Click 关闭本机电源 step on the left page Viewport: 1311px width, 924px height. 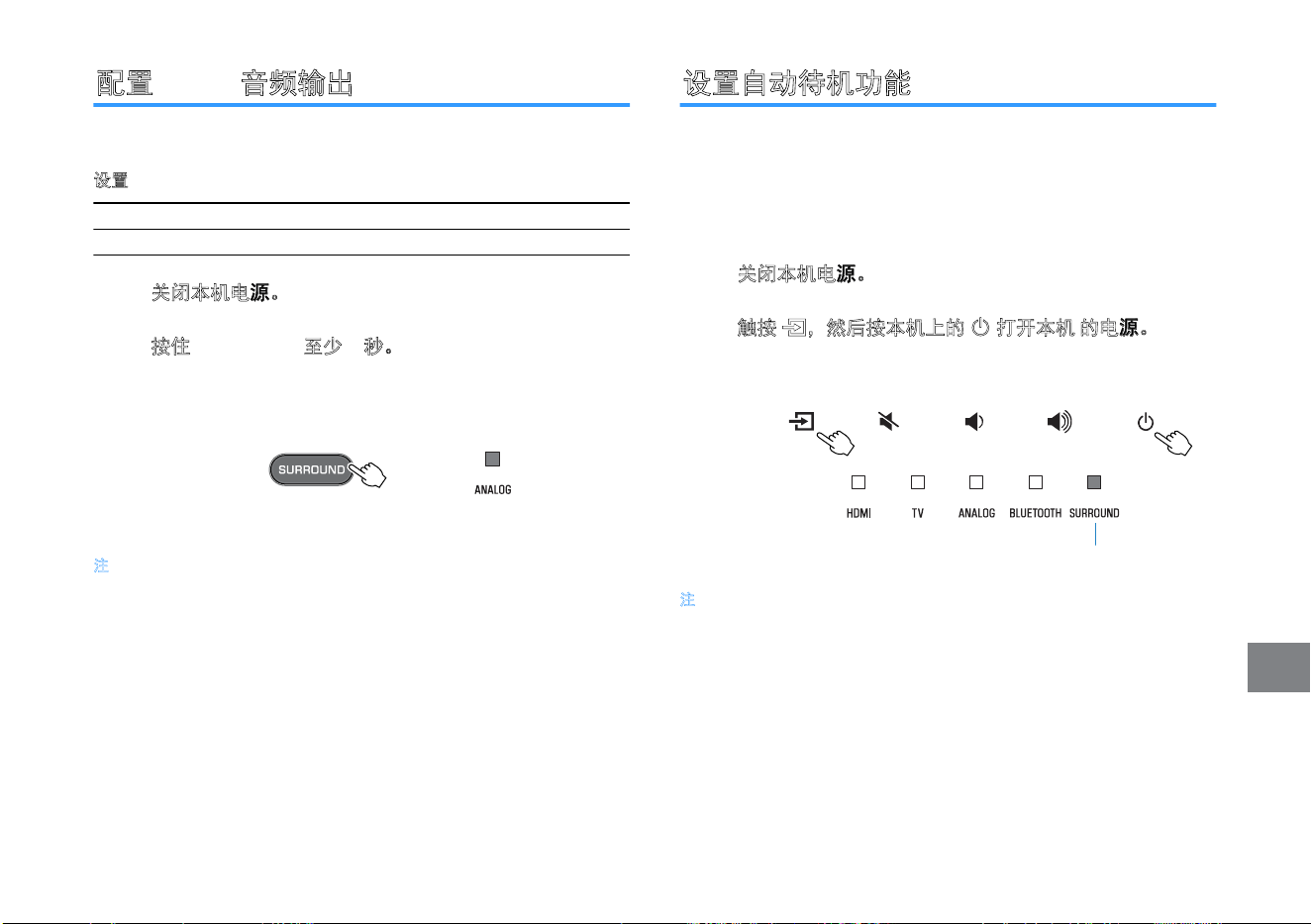coord(215,293)
